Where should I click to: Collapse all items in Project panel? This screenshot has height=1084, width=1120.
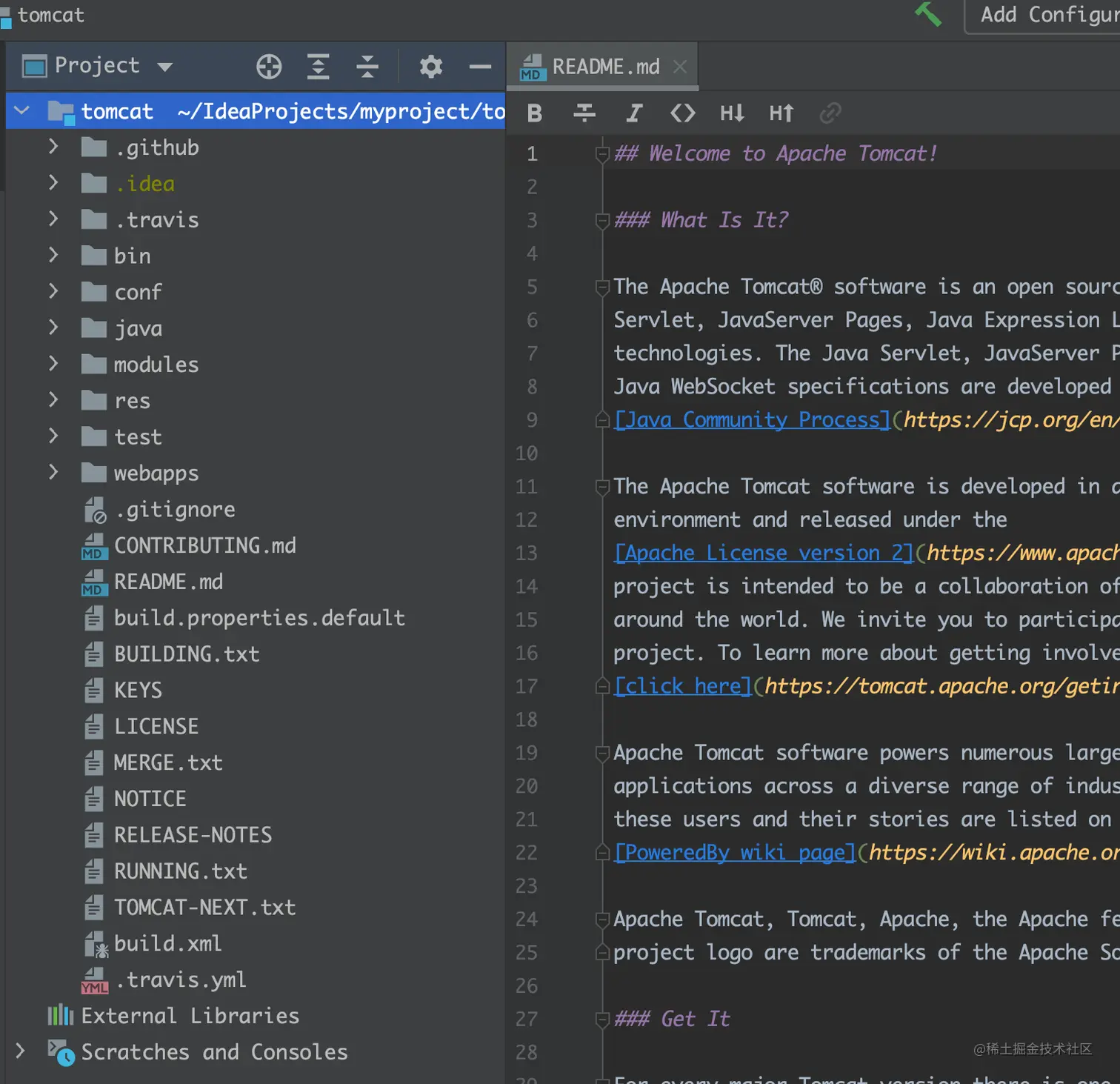point(367,67)
